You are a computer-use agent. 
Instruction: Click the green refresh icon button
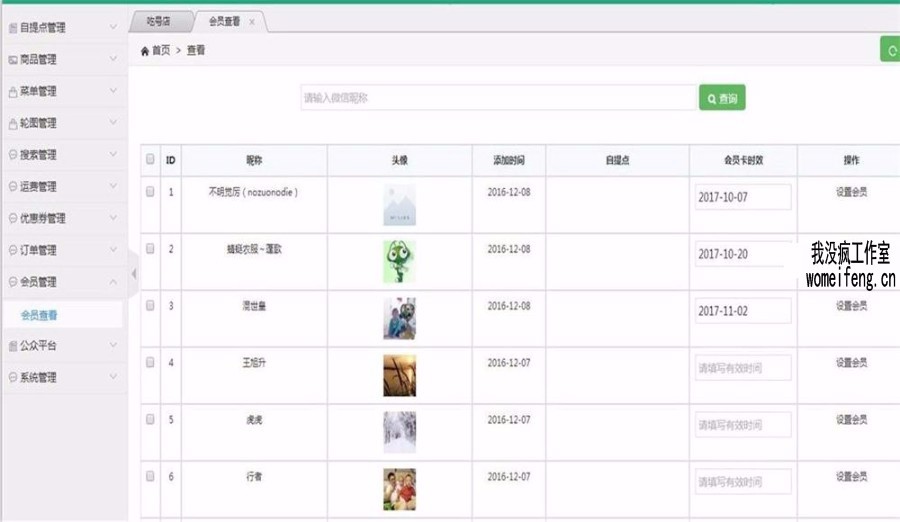click(x=891, y=49)
